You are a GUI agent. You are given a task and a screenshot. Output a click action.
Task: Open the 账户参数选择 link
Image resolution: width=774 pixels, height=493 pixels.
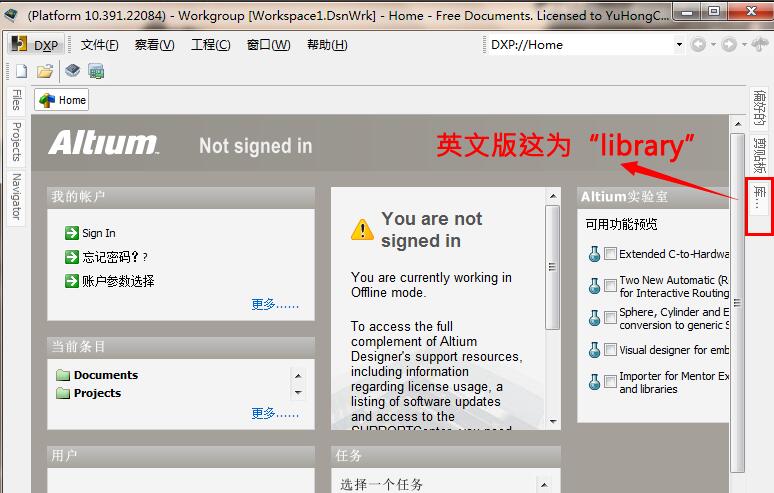pyautogui.click(x=118, y=281)
